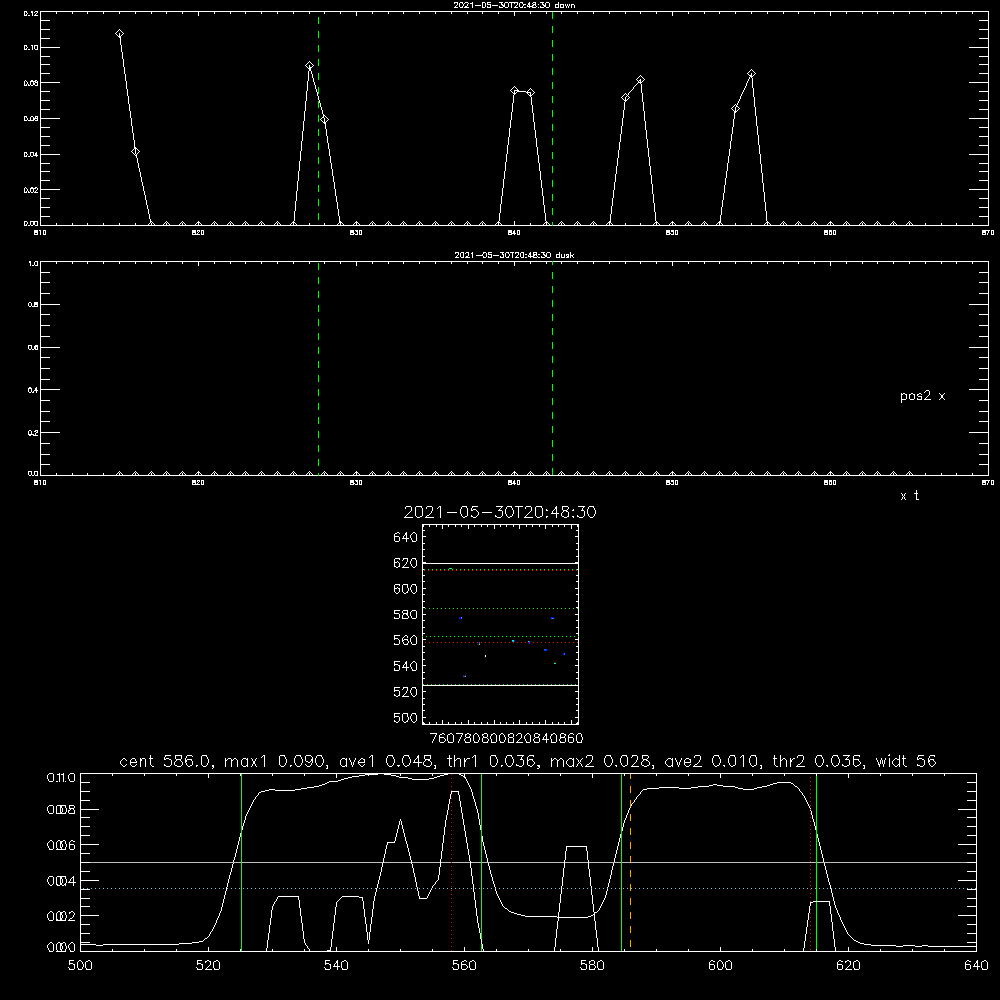Click the "1.0" y-axis label of dusk plot

click(x=33, y=263)
